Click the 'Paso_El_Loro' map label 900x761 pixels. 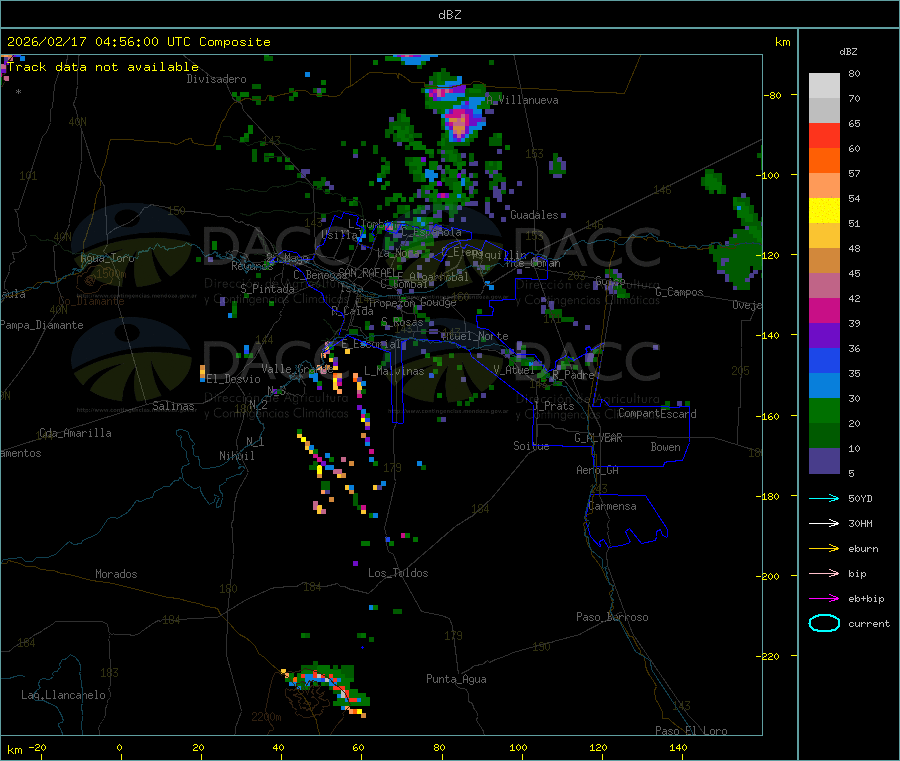[691, 731]
